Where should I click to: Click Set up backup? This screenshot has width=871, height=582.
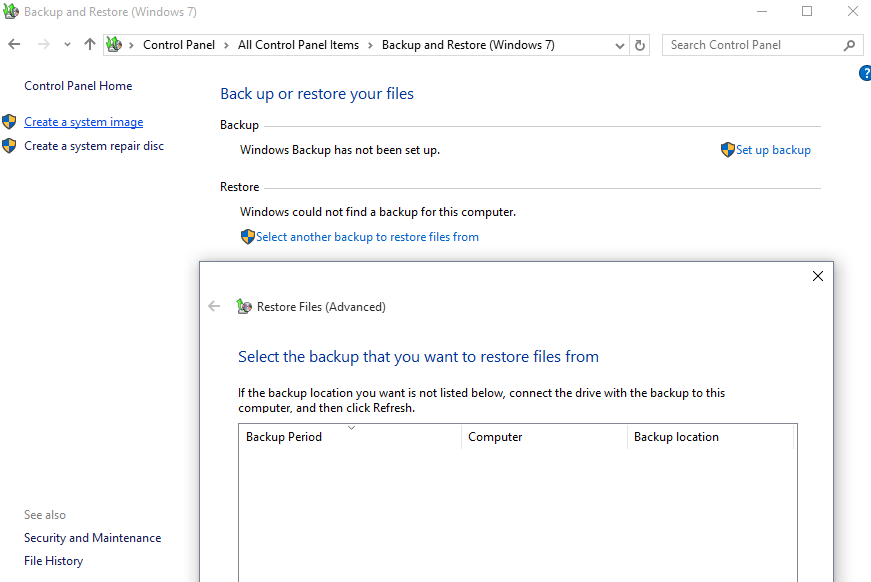[773, 149]
